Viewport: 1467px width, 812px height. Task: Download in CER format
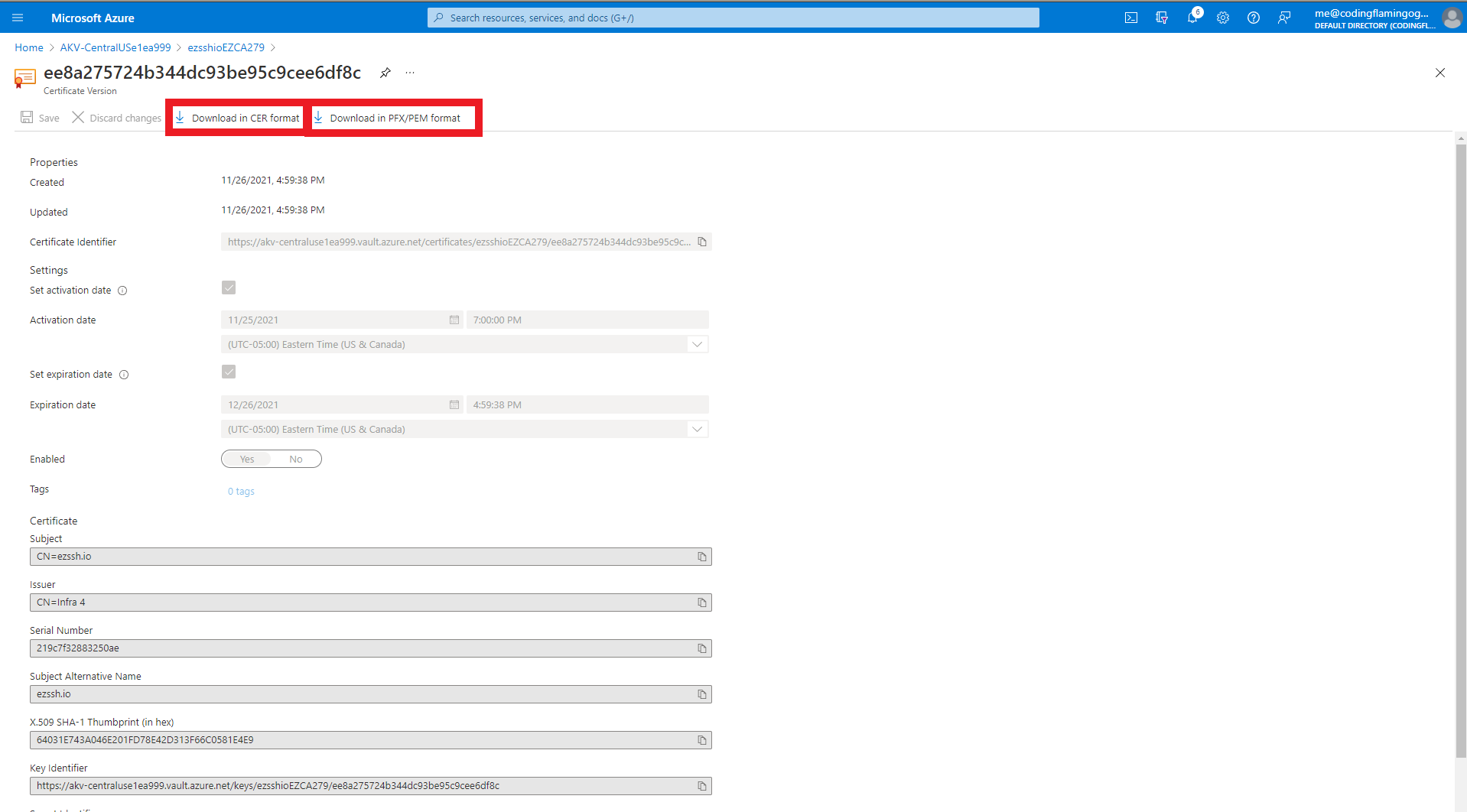(237, 118)
